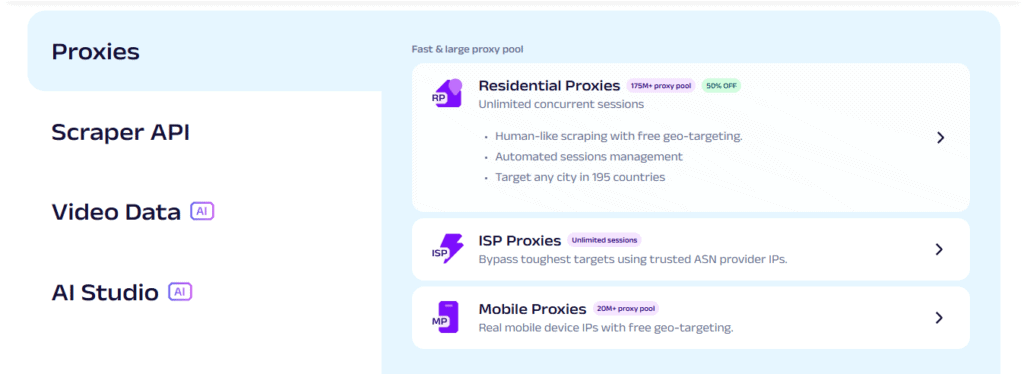Expand Residential Proxies with its chevron arrow

click(x=940, y=138)
